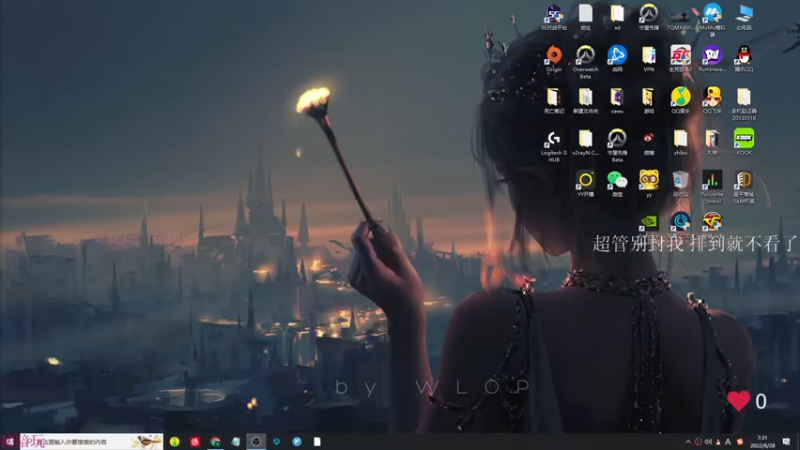Open the NVIDIA GeForce desktop shortcut
800x450 pixels.
648,222
